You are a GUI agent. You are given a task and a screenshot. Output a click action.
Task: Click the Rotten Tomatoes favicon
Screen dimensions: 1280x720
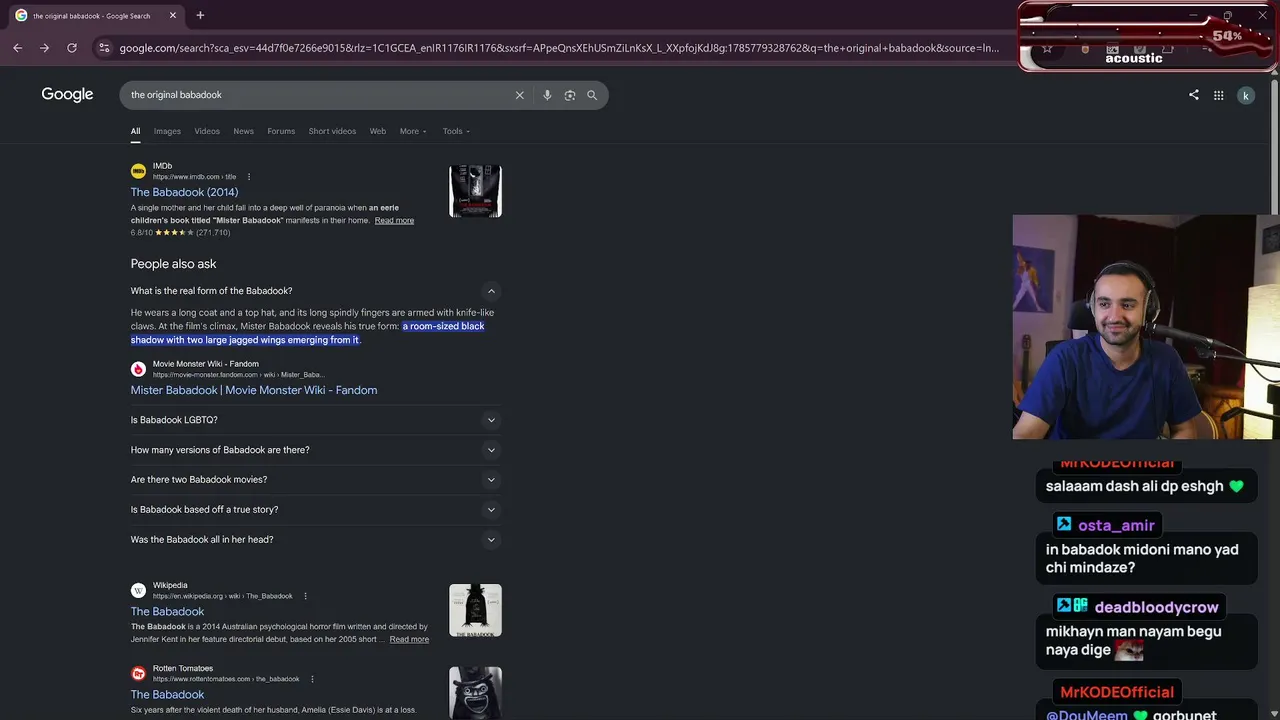[x=138, y=674]
